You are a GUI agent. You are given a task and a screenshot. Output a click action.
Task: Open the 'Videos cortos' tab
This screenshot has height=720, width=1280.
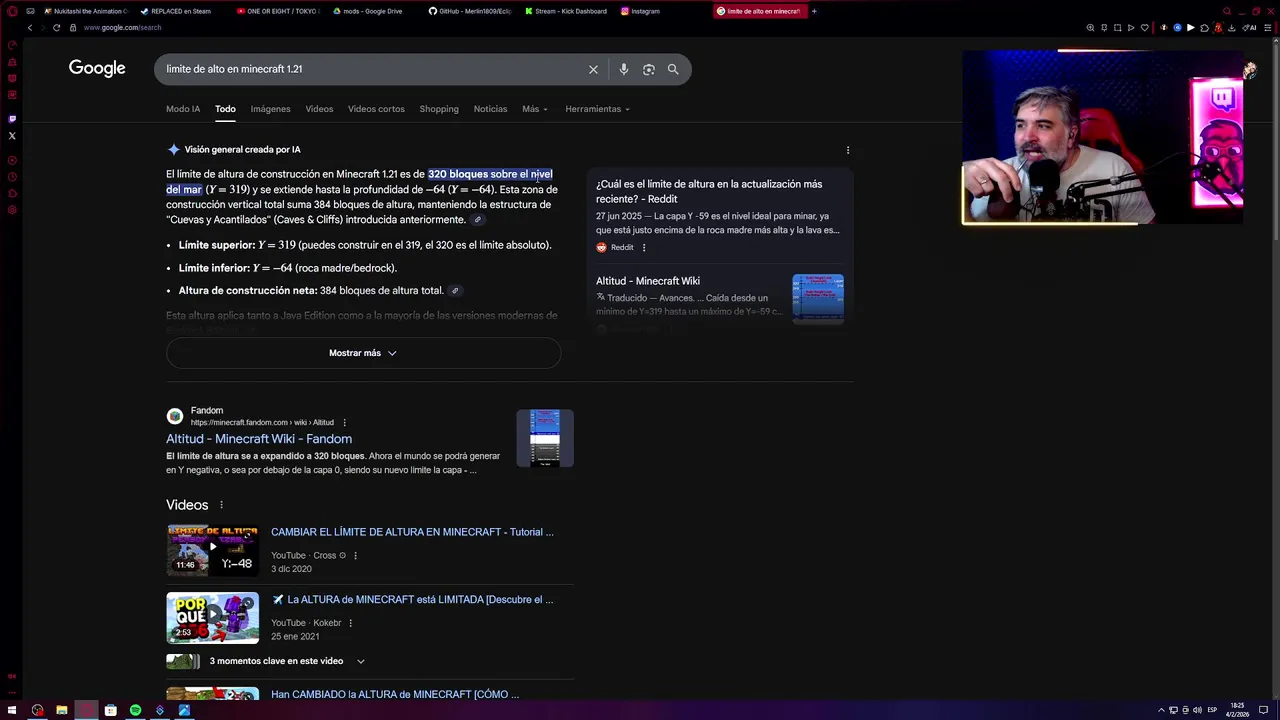point(376,109)
